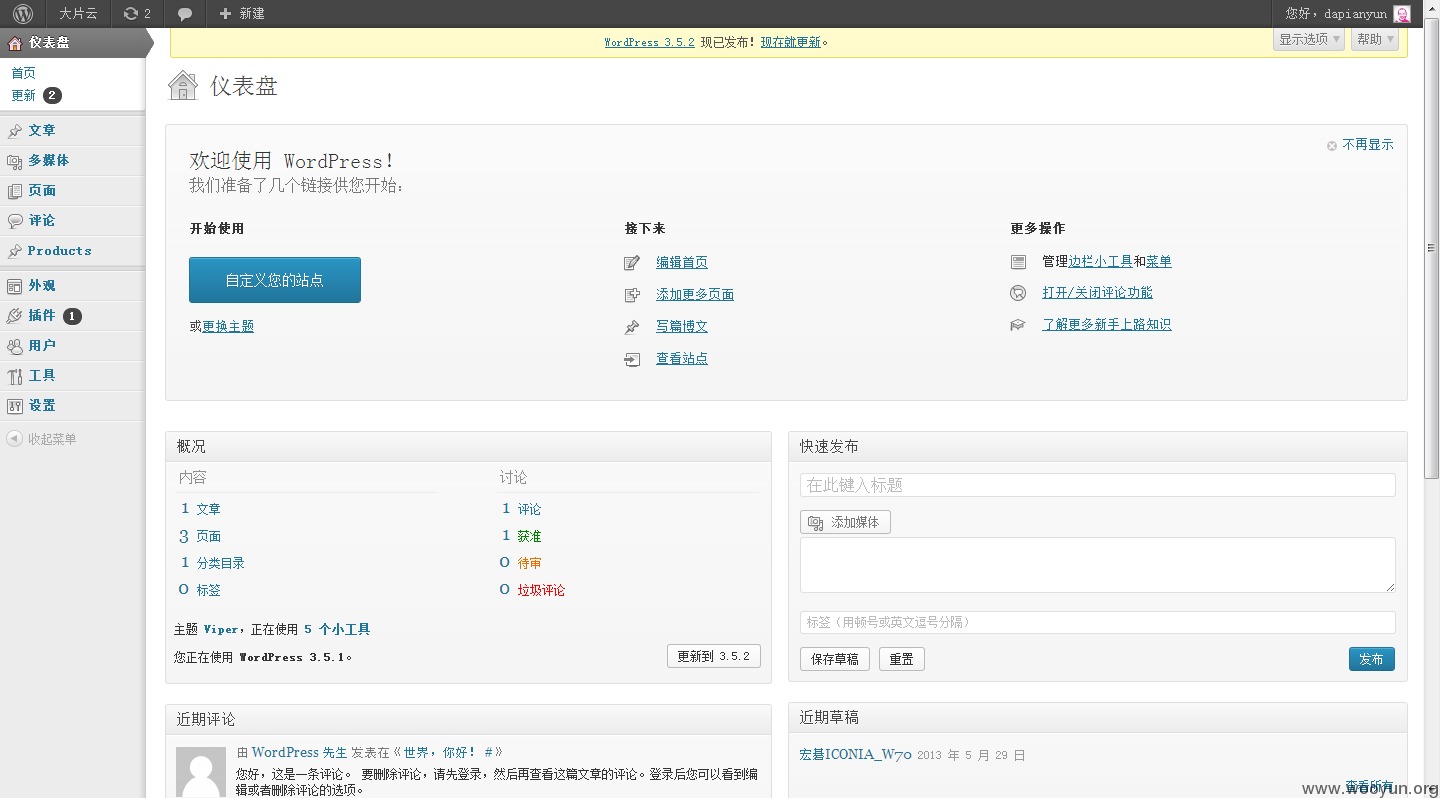Click 标签 tags link in 概况
The width and height of the screenshot is (1440, 798).
click(x=208, y=590)
